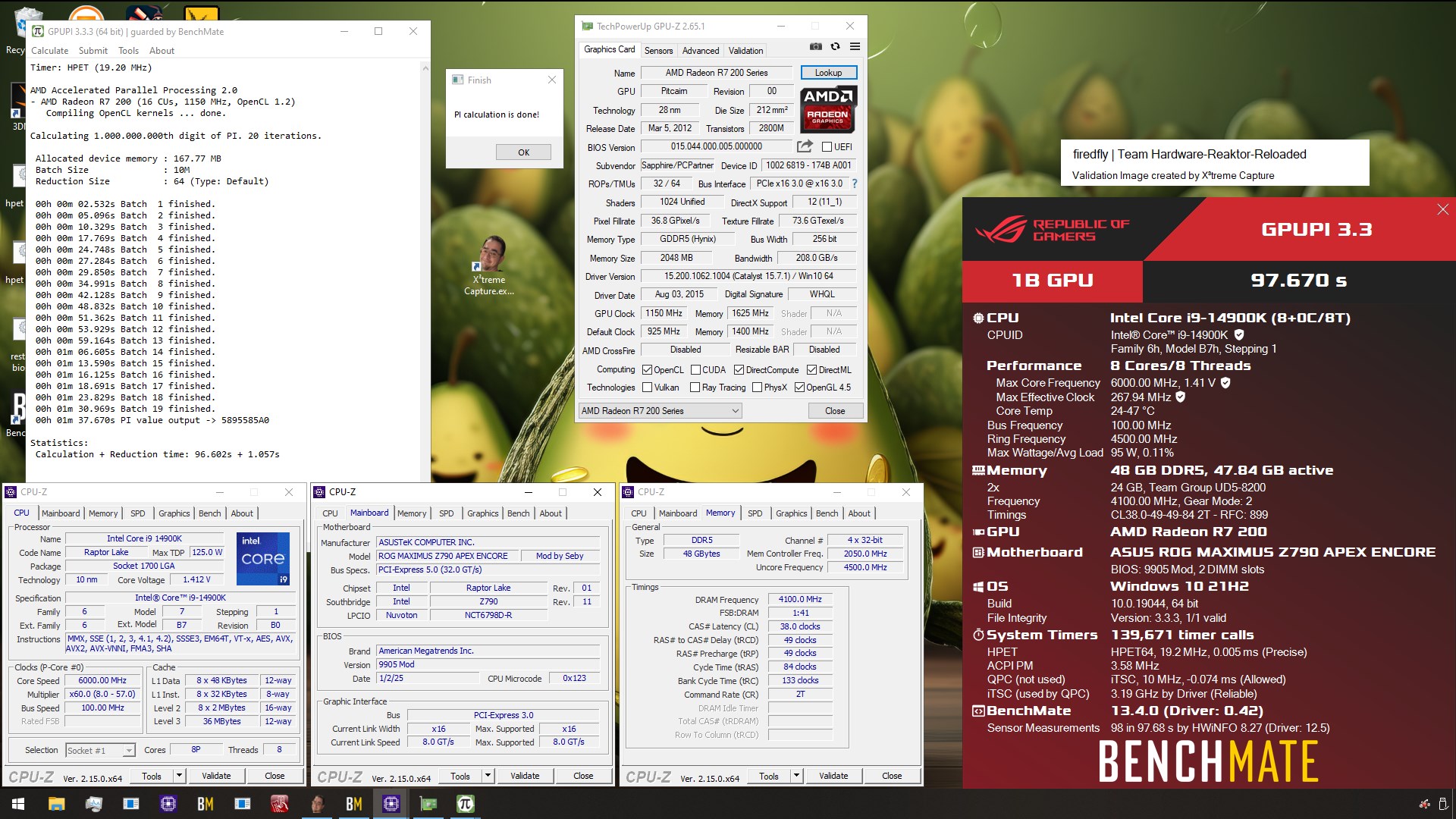This screenshot has width=1456, height=819.
Task: Take a GPU-Z screenshot with the camera icon
Action: pyautogui.click(x=815, y=47)
